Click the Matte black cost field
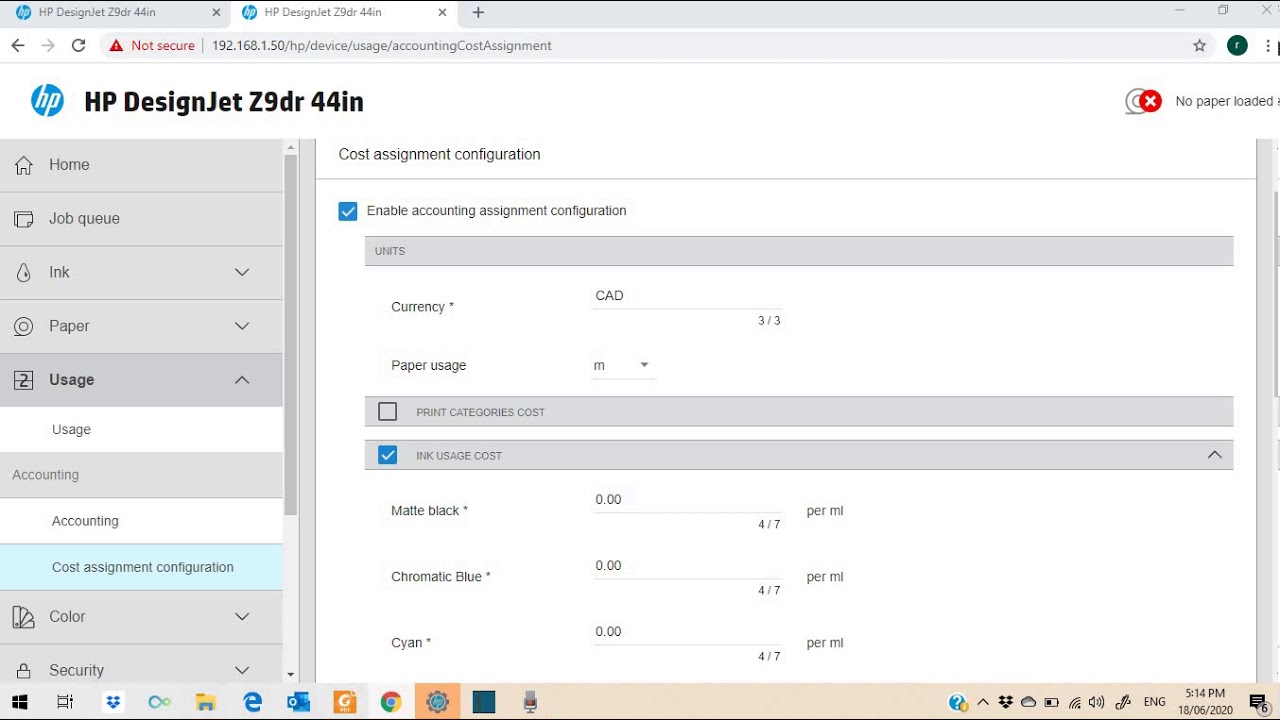Image resolution: width=1280 pixels, height=720 pixels. pos(687,500)
